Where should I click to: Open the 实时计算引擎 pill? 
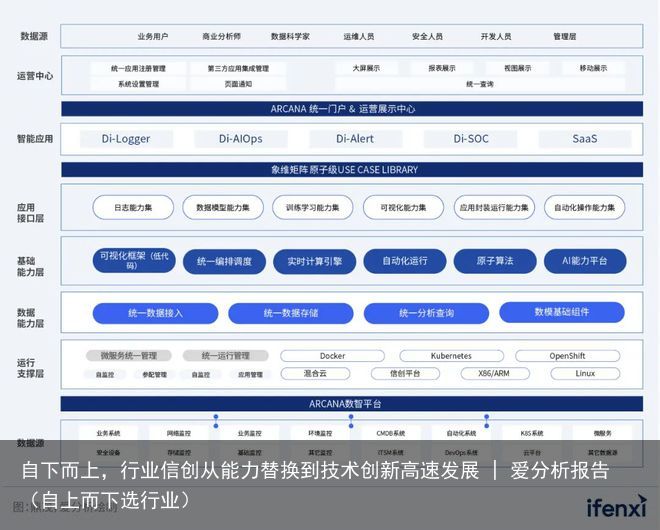coord(314,261)
